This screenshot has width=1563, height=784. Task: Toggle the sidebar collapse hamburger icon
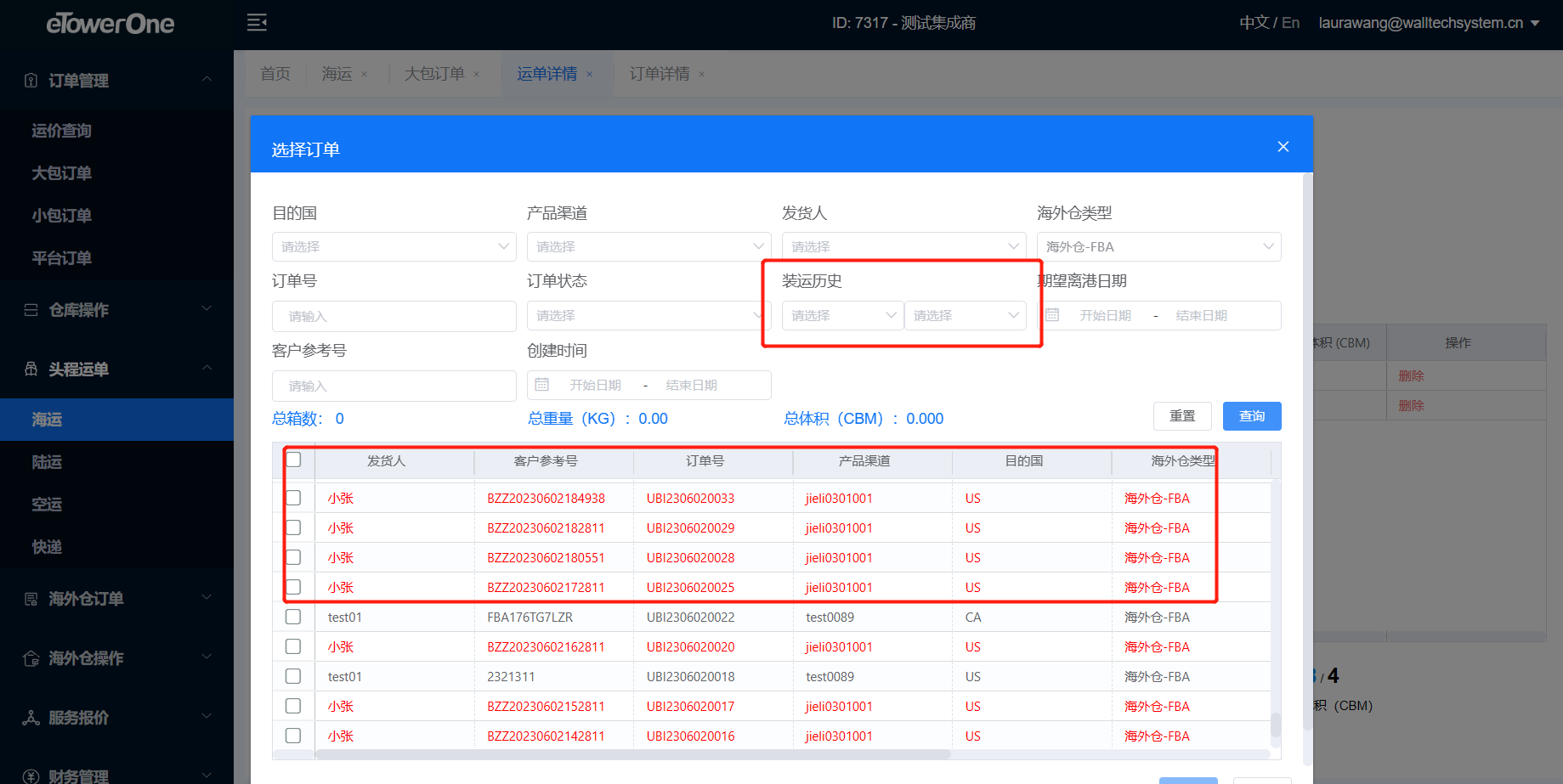[x=257, y=23]
